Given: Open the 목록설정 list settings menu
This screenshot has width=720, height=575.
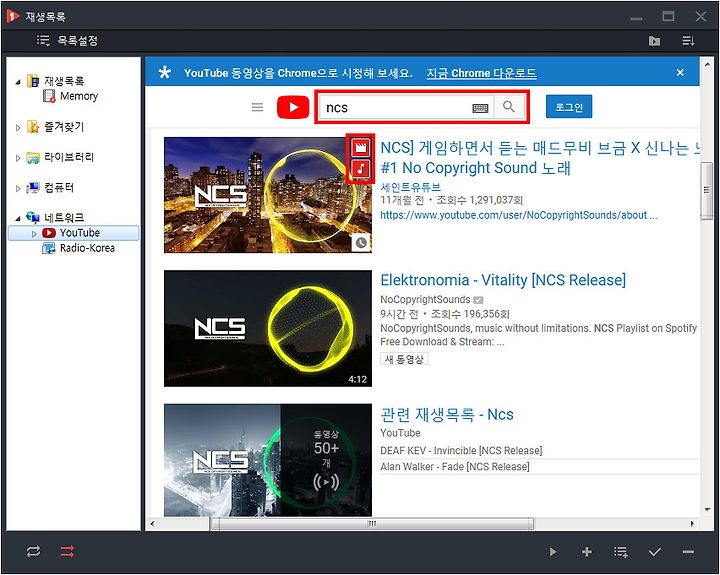Looking at the screenshot, I should tap(67, 41).
